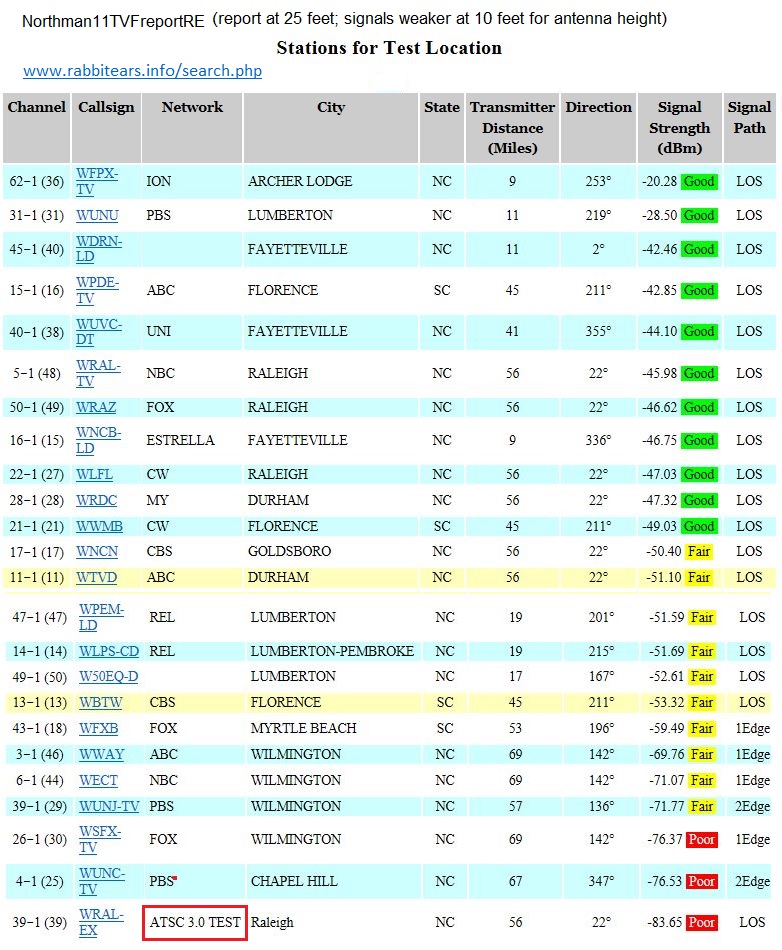Open the www.rabbitears.info/search.php link
782x950 pixels.
pyautogui.click(x=143, y=71)
